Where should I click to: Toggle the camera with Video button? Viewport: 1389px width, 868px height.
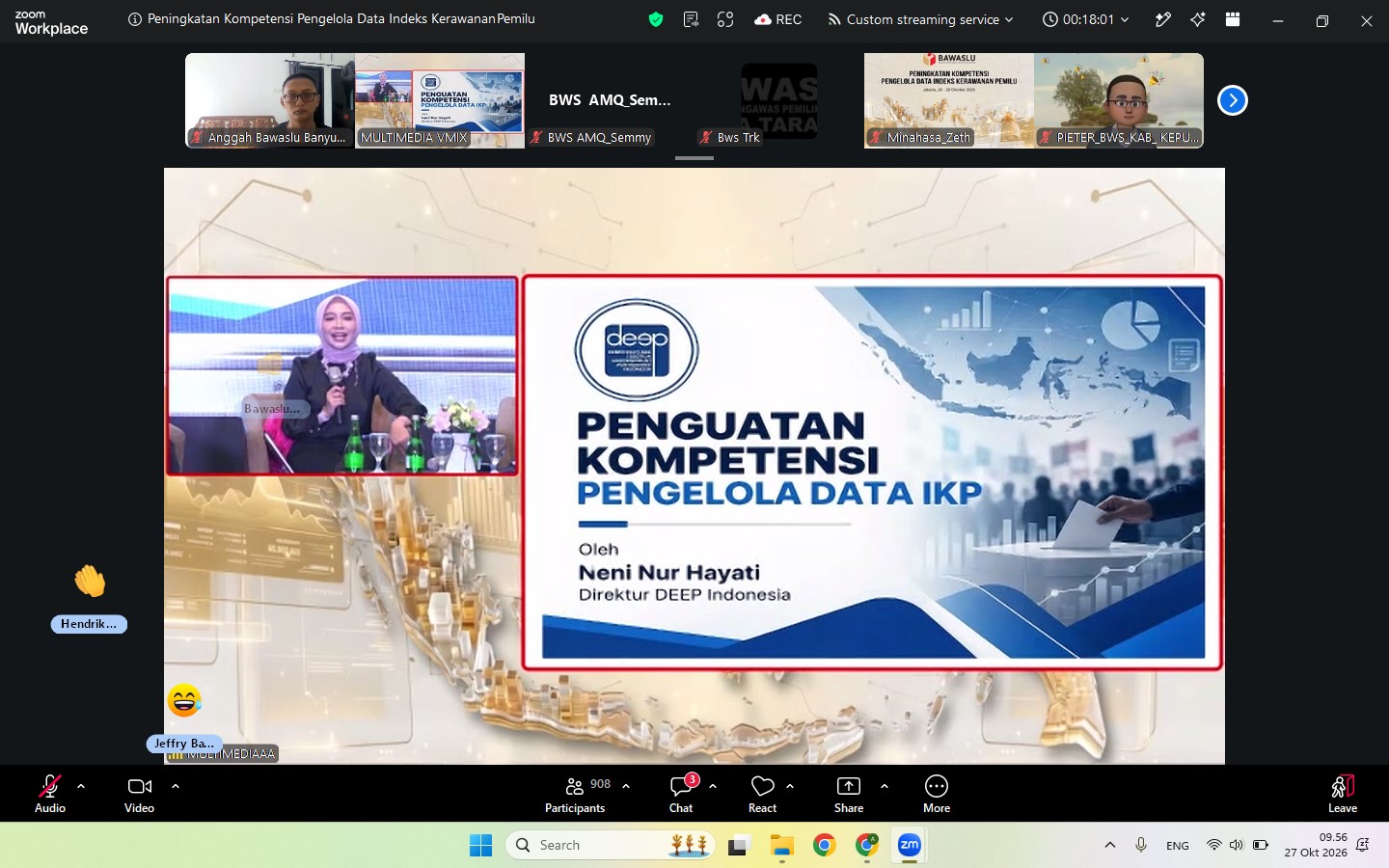[x=139, y=794]
